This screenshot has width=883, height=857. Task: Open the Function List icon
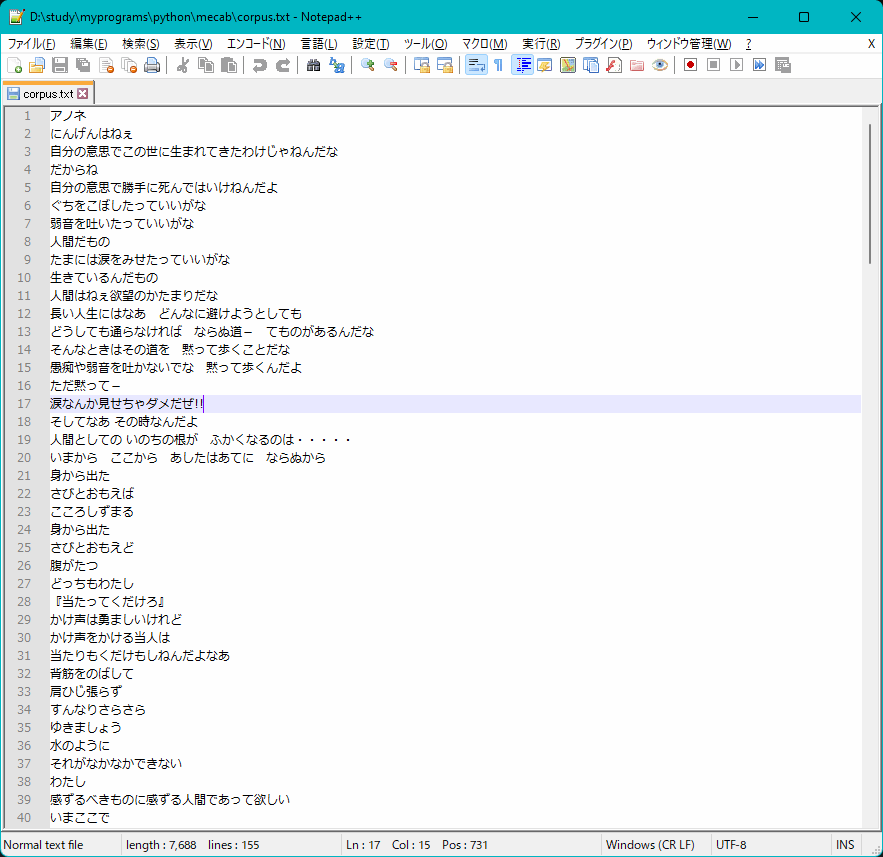[614, 65]
